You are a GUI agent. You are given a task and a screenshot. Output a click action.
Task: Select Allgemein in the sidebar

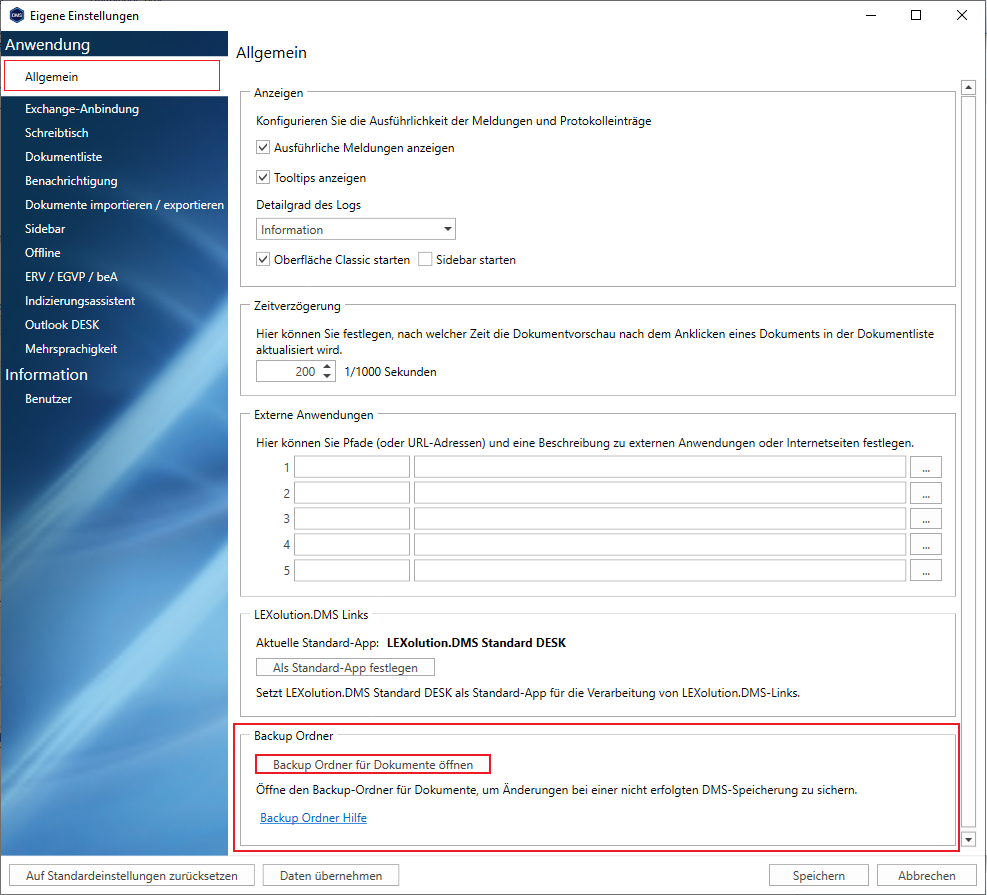click(x=112, y=76)
